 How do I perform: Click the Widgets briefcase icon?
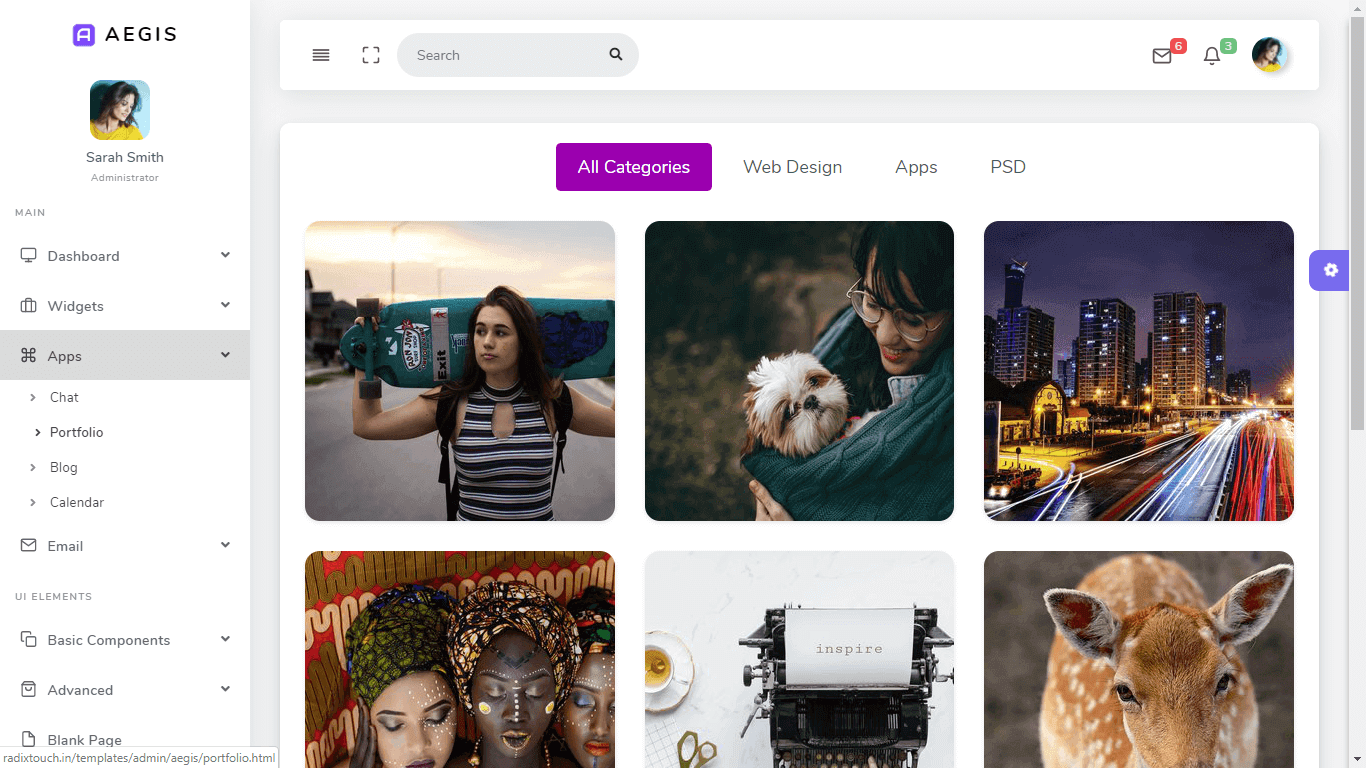(x=28, y=305)
